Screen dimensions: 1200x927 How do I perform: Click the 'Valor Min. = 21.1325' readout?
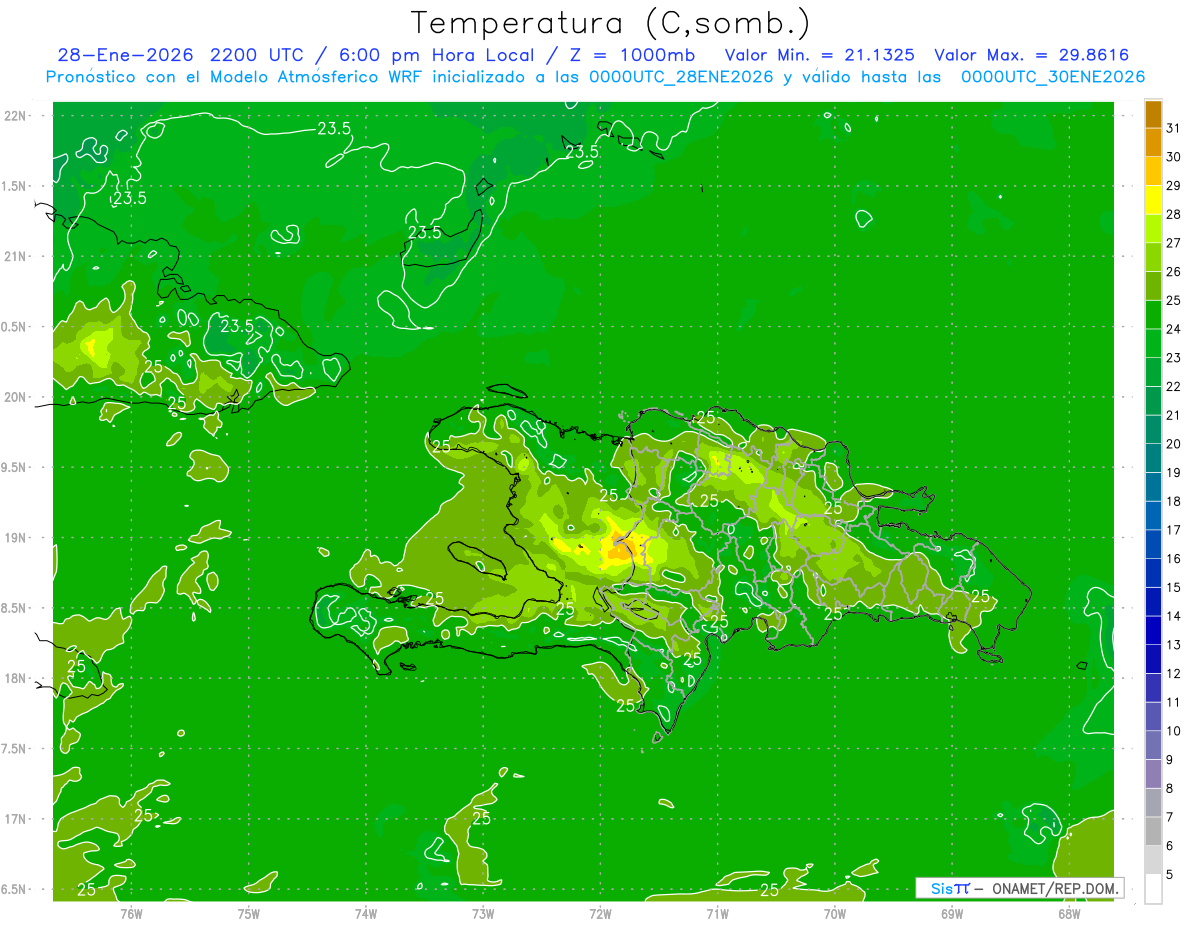[x=819, y=55]
